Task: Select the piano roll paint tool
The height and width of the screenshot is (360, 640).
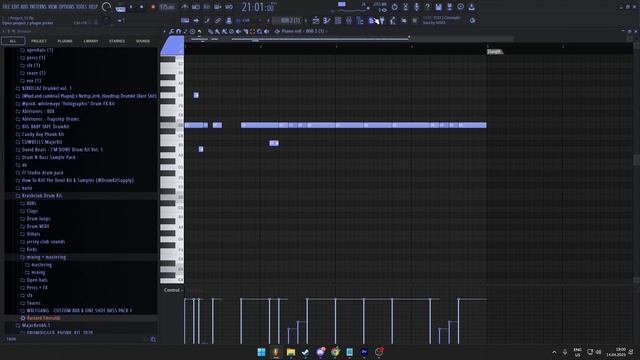Action: 217,31
